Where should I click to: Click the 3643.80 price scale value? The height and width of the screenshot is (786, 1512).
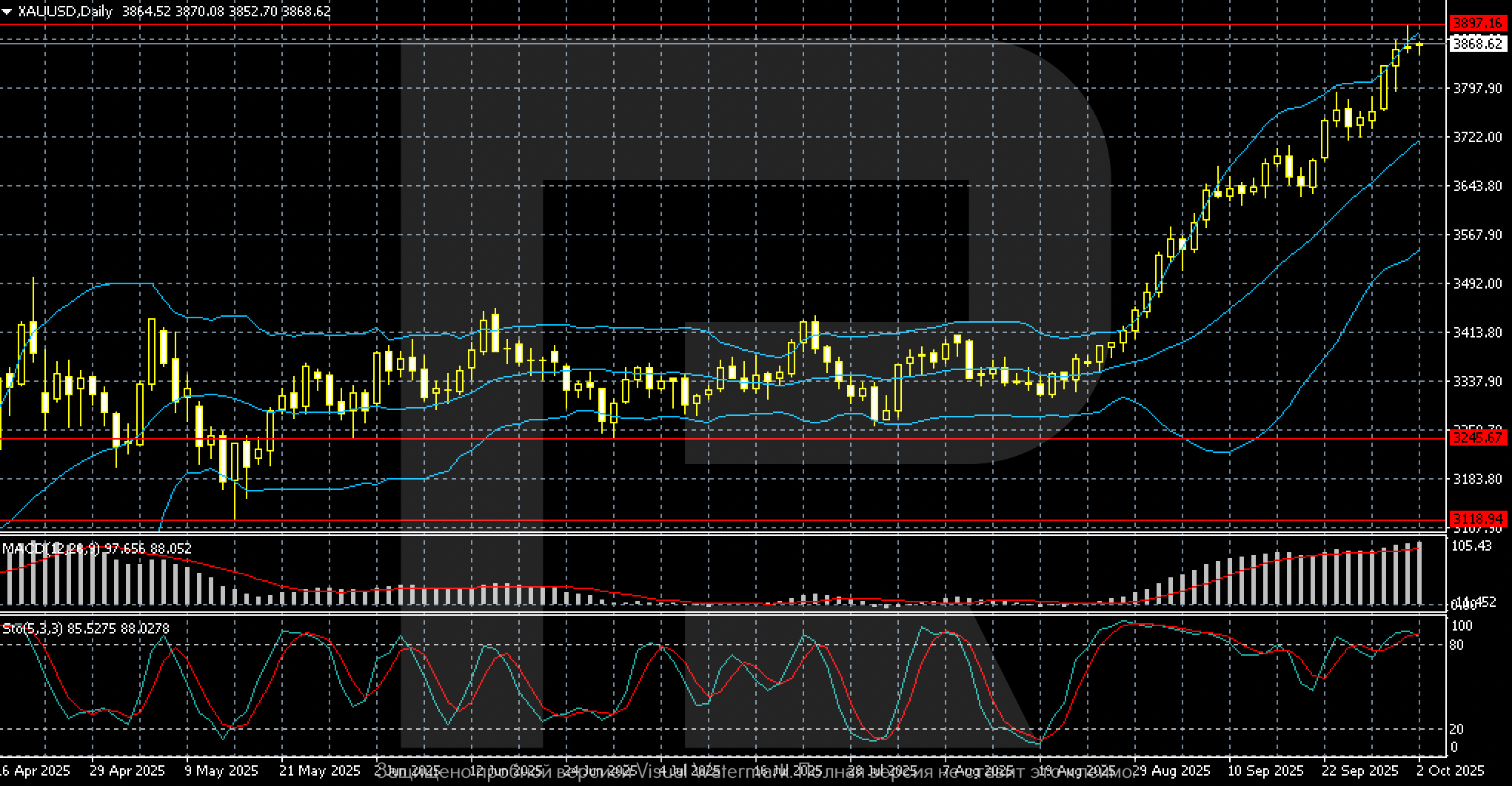click(1478, 186)
